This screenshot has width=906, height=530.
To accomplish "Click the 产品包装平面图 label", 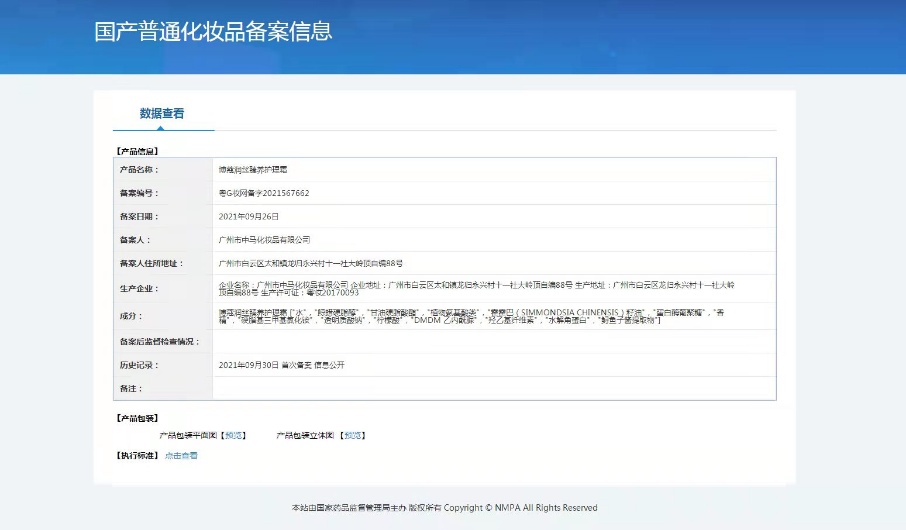I will pyautogui.click(x=188, y=435).
